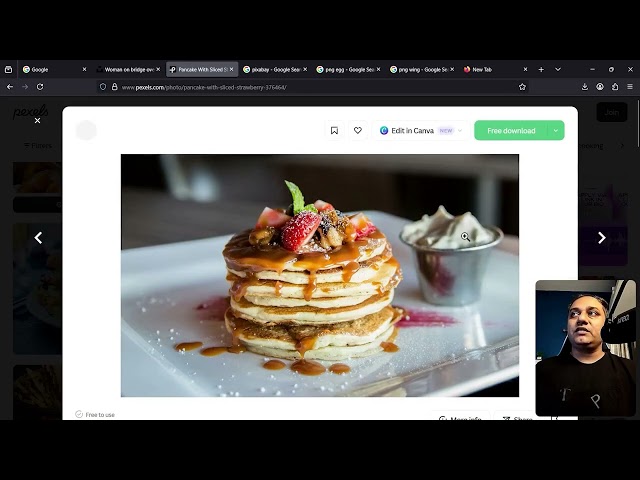This screenshot has width=640, height=480.
Task: Expand the list all tabs chevron
Action: (x=558, y=70)
